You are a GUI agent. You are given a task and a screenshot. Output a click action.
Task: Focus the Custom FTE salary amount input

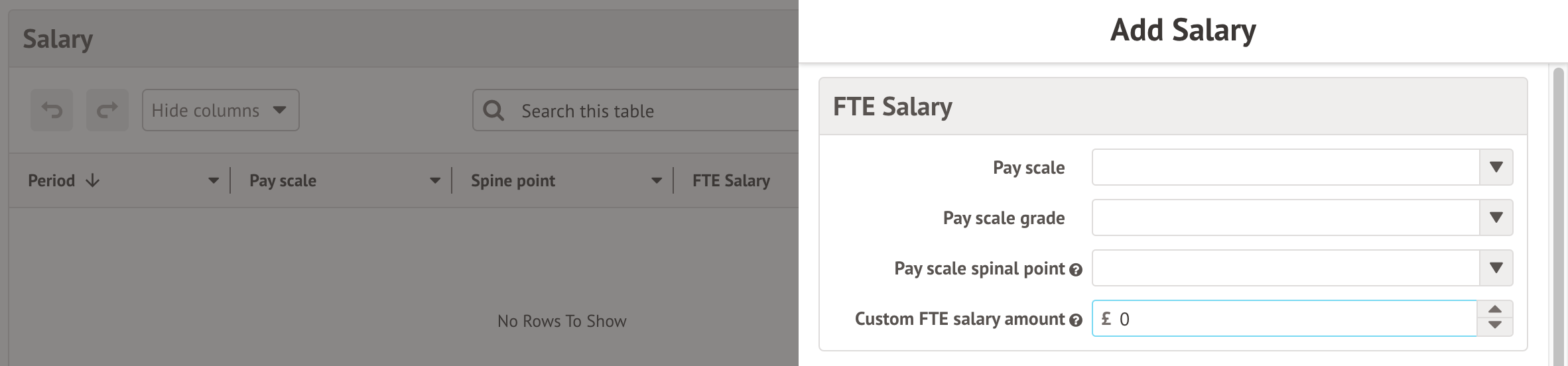click(1293, 319)
